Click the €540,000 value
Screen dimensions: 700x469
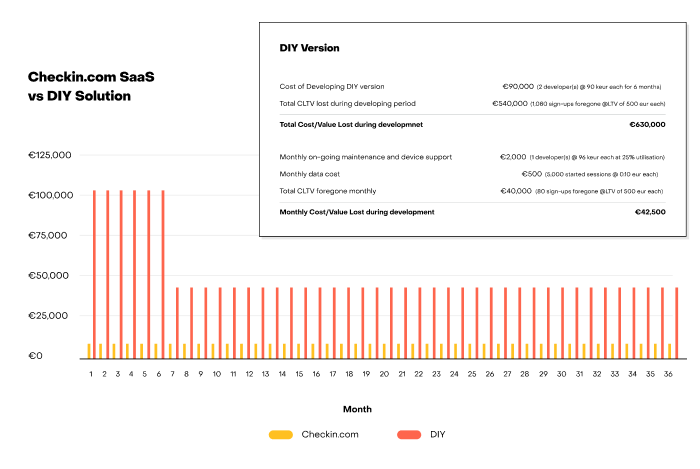click(510, 104)
